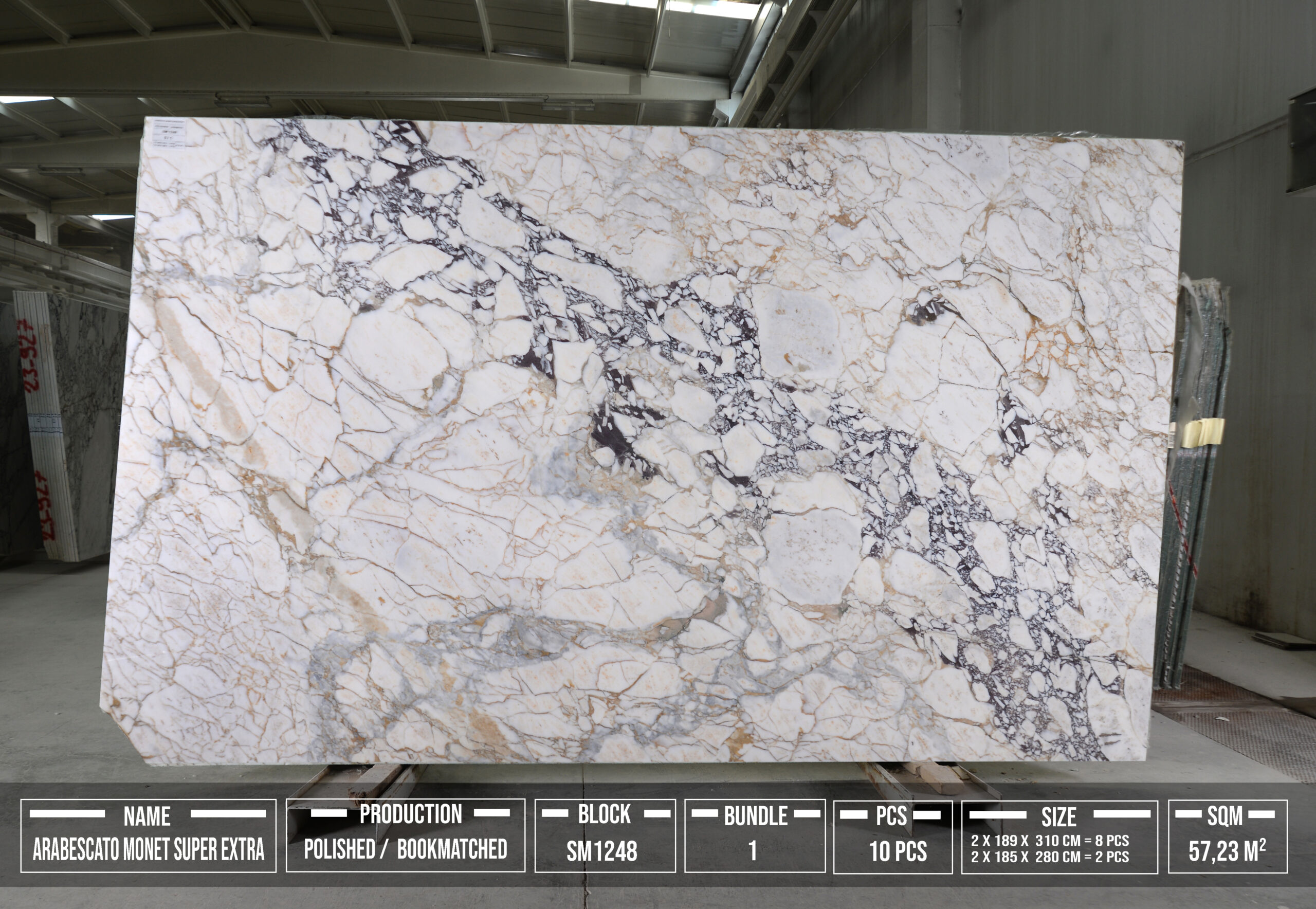Click the PCS header label
The image size is (1316, 909).
pyautogui.click(x=891, y=817)
